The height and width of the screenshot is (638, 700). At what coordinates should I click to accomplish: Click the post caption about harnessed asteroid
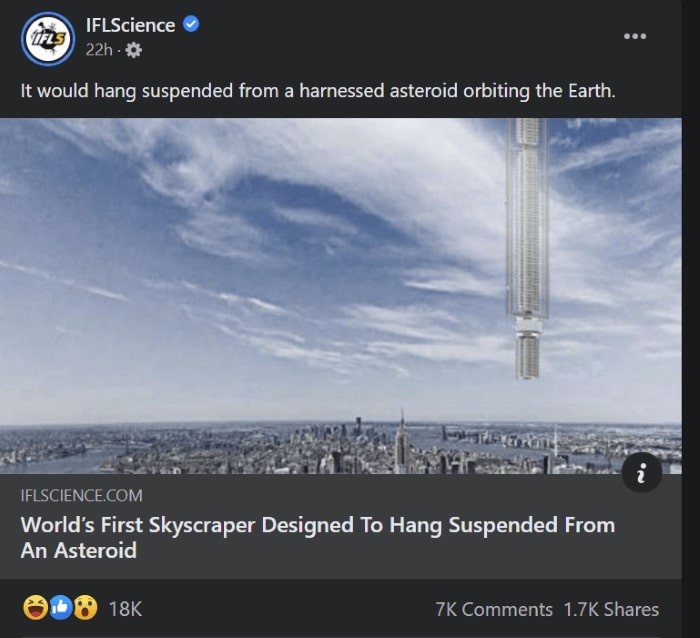[318, 90]
